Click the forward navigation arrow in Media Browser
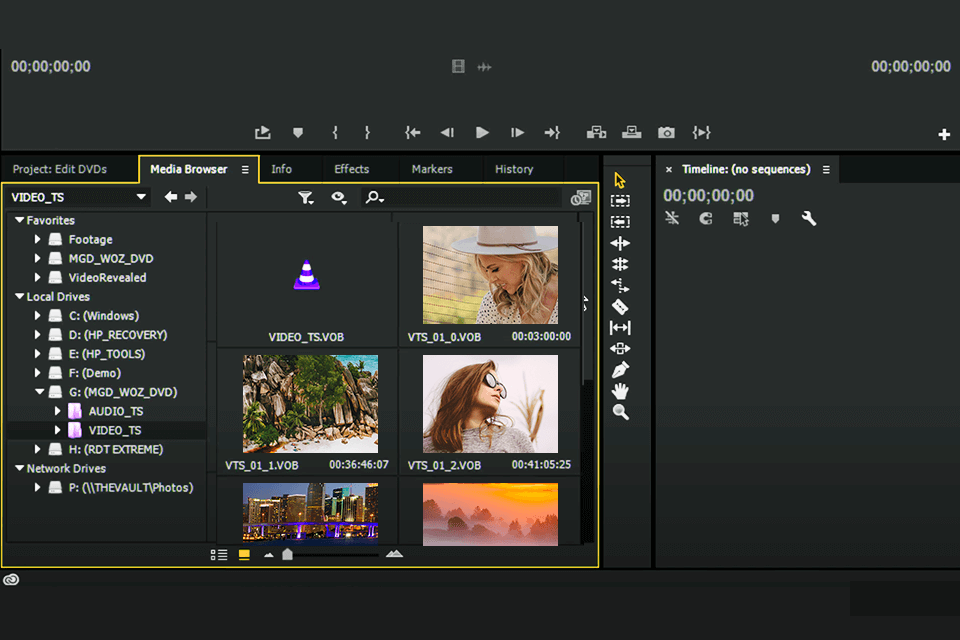 [190, 197]
